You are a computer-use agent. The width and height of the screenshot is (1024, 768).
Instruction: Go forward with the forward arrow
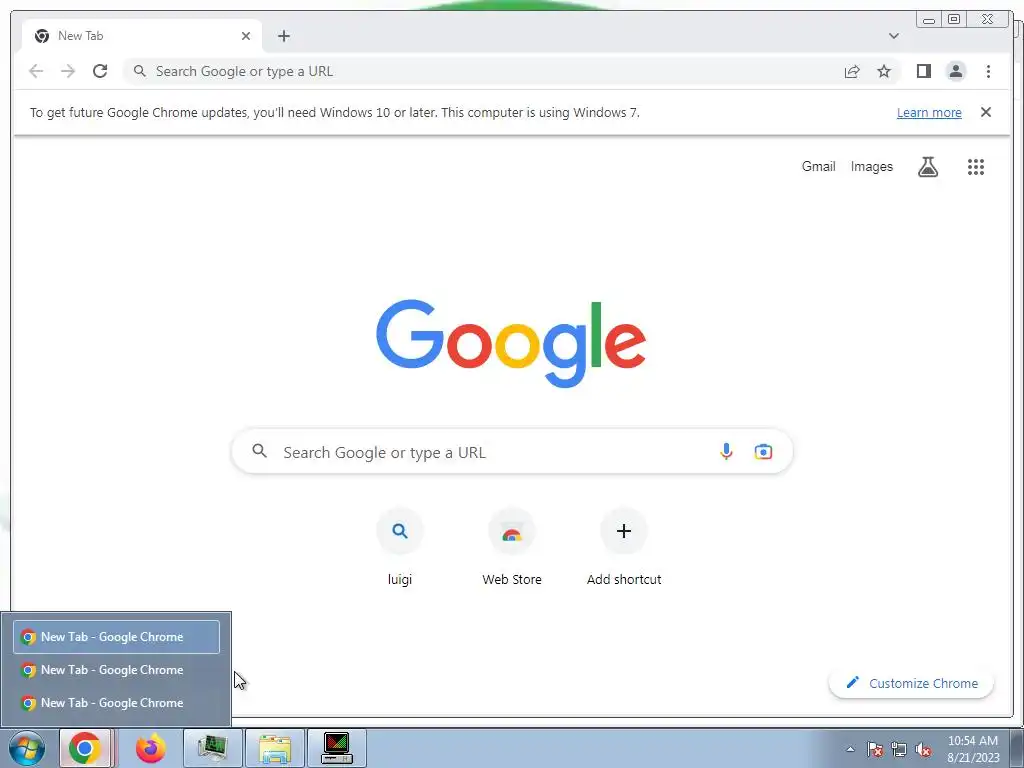[68, 71]
